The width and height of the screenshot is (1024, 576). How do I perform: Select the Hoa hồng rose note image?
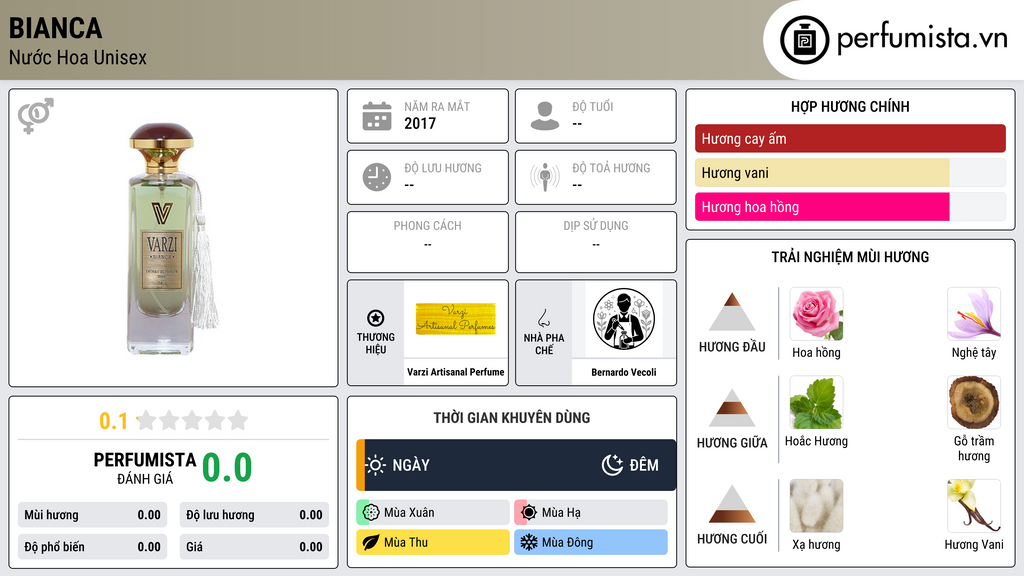click(816, 313)
